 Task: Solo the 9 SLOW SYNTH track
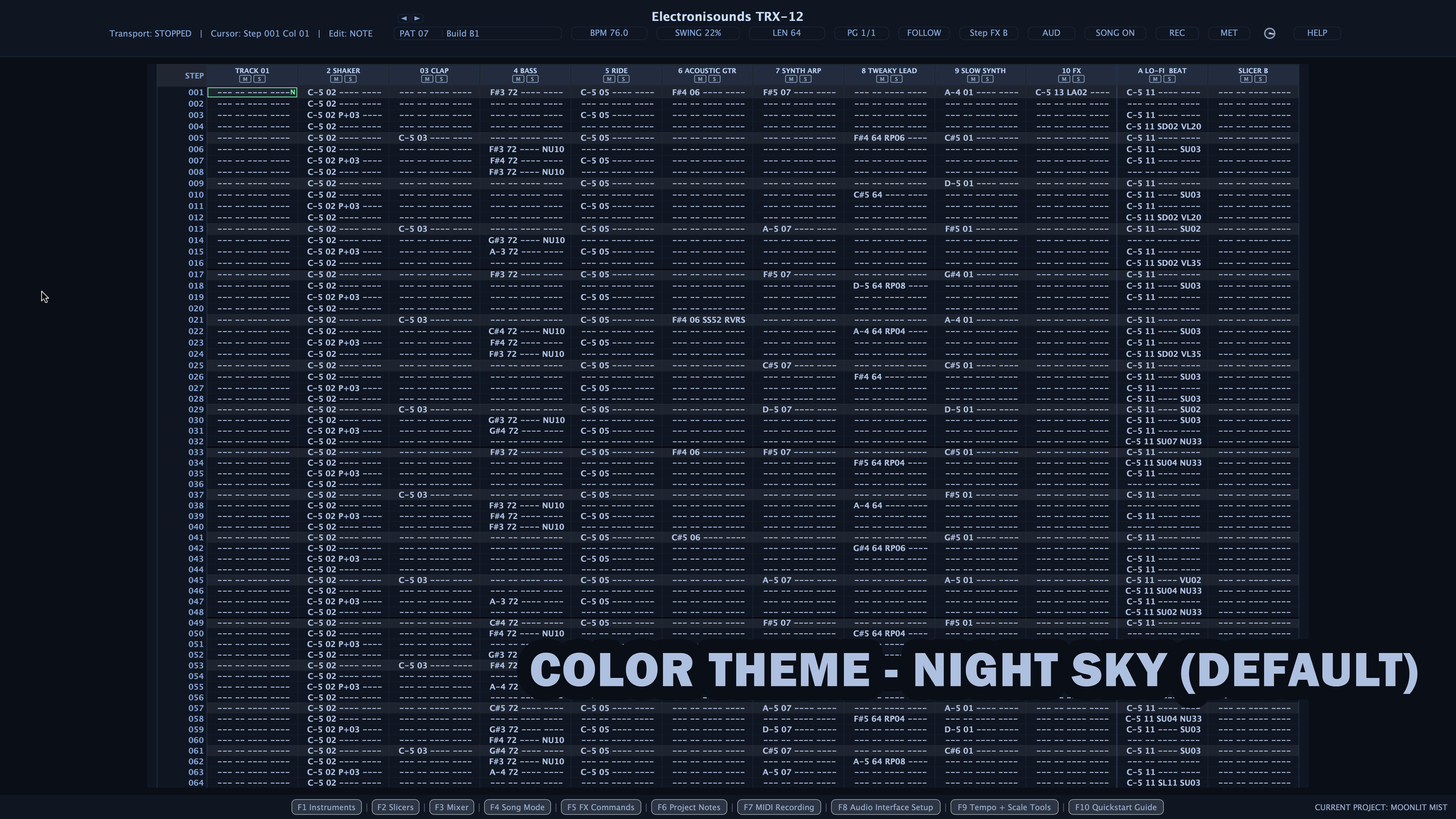(987, 79)
